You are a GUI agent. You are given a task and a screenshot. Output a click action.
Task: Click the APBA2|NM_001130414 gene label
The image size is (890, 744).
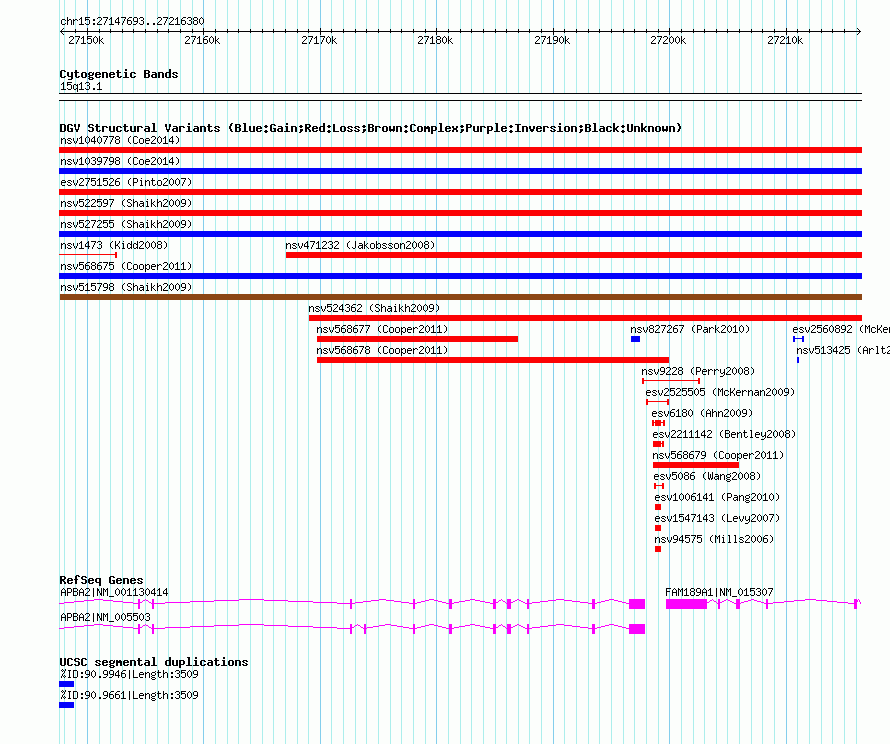point(114,592)
